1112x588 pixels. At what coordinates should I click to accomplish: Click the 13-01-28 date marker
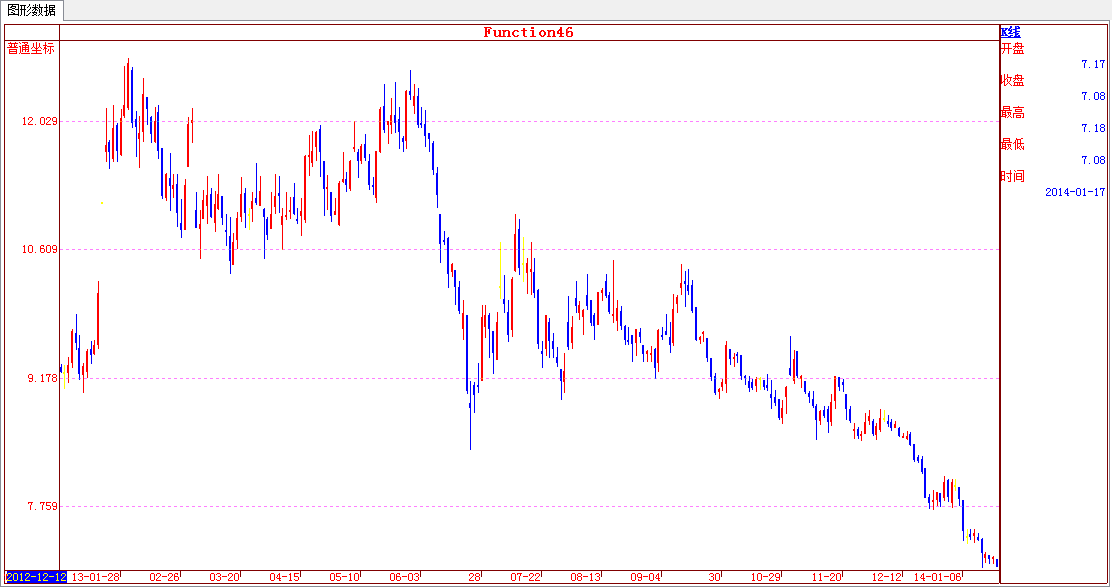click(x=96, y=577)
